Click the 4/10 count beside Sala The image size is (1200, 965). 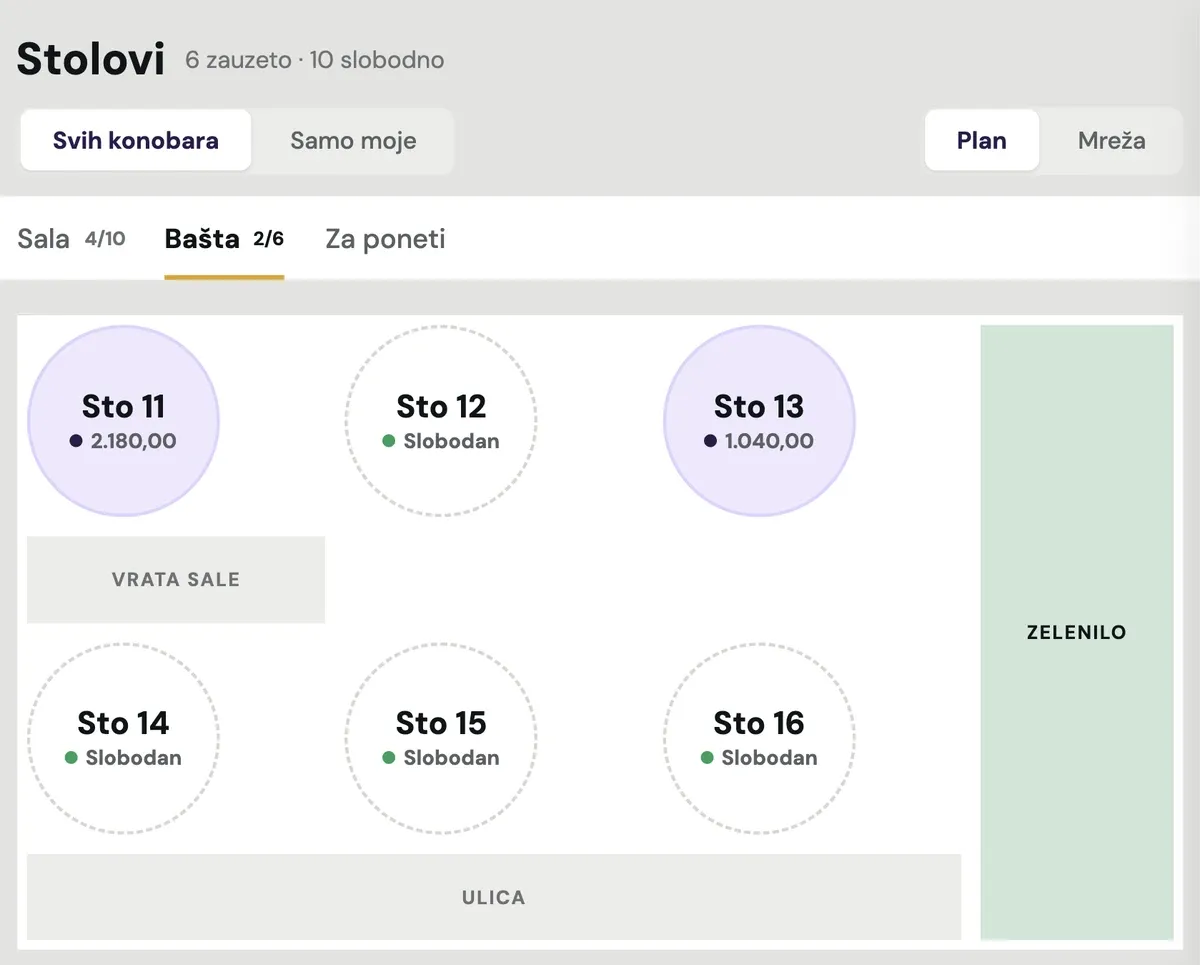(104, 238)
